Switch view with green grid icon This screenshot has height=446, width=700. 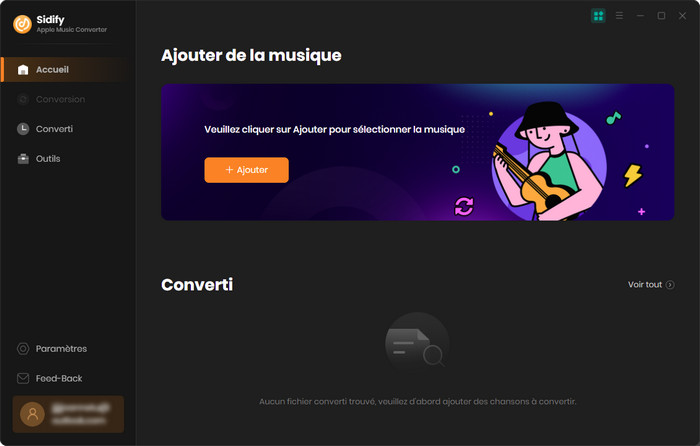[598, 16]
